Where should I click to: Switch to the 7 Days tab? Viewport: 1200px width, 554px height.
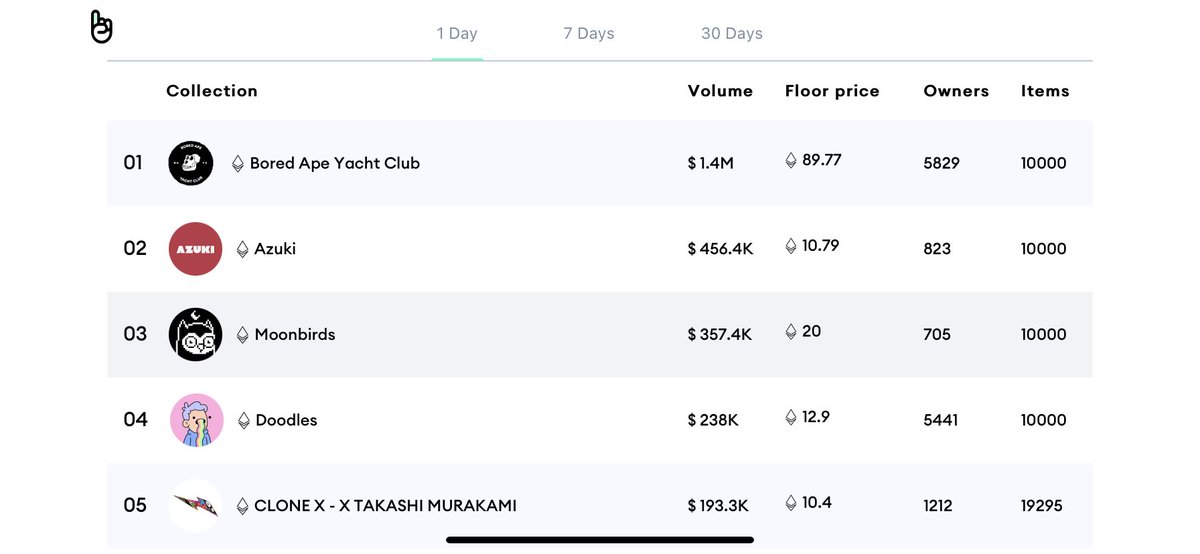tap(589, 33)
